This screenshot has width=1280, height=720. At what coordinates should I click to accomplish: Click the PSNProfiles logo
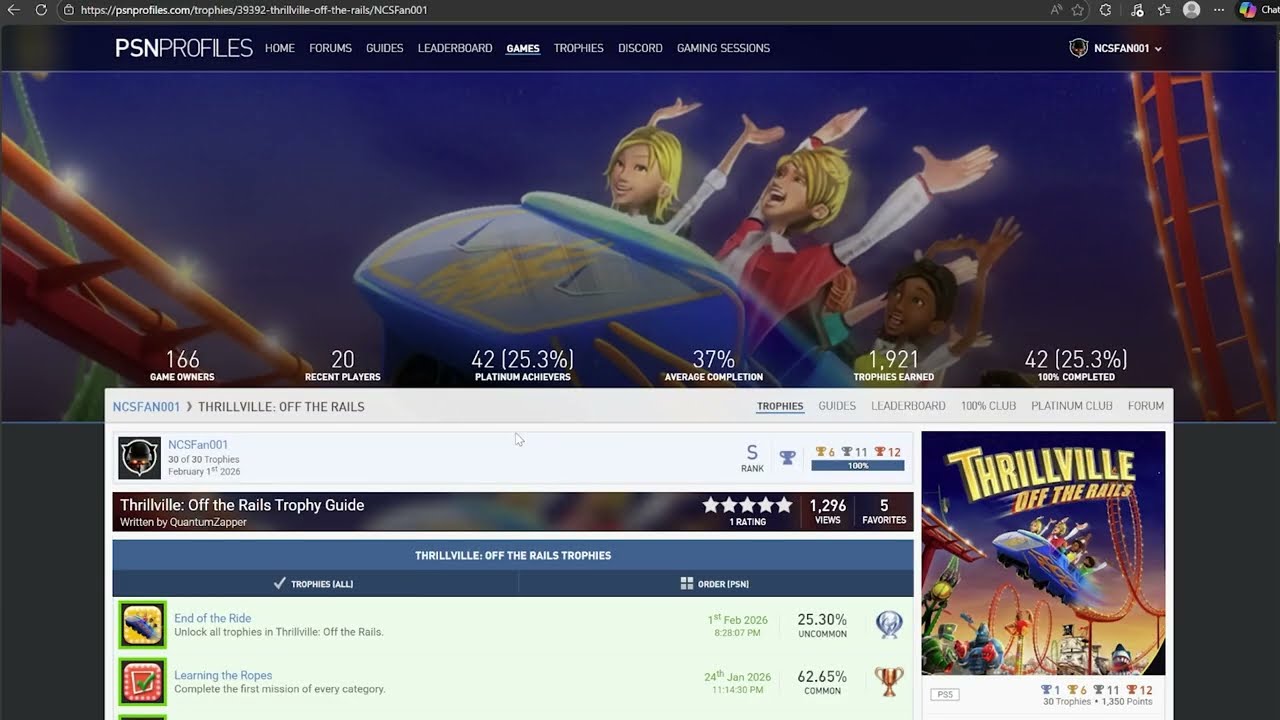pos(184,48)
